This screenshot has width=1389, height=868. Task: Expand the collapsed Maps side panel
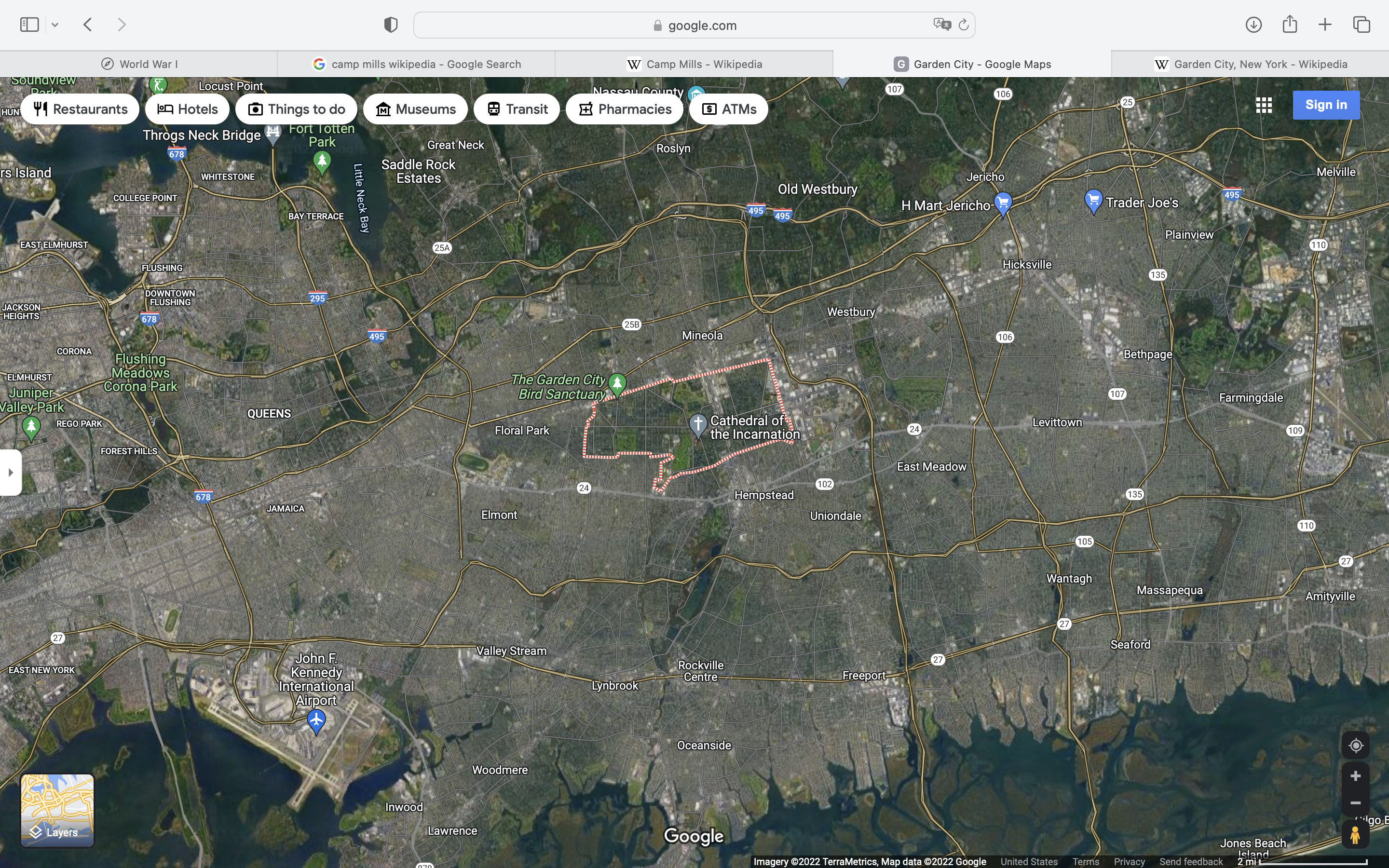click(x=10, y=473)
